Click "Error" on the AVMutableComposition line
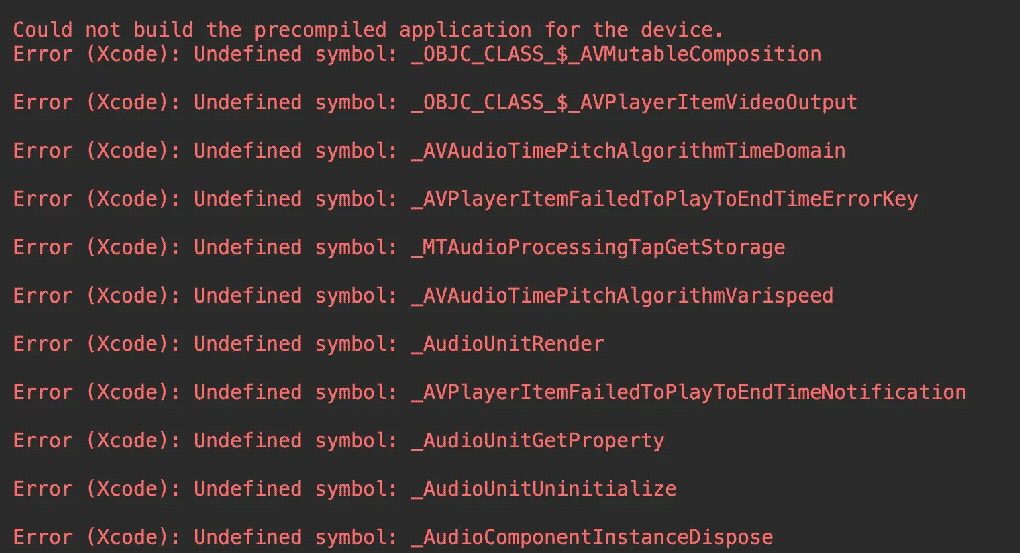The width and height of the screenshot is (1020, 553). (x=43, y=54)
